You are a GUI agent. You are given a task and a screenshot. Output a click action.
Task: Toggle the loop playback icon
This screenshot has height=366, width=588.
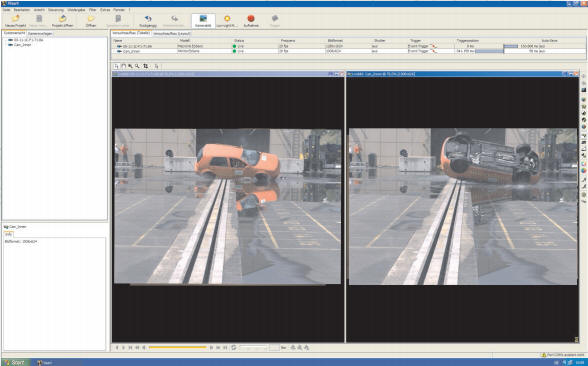coord(234,348)
